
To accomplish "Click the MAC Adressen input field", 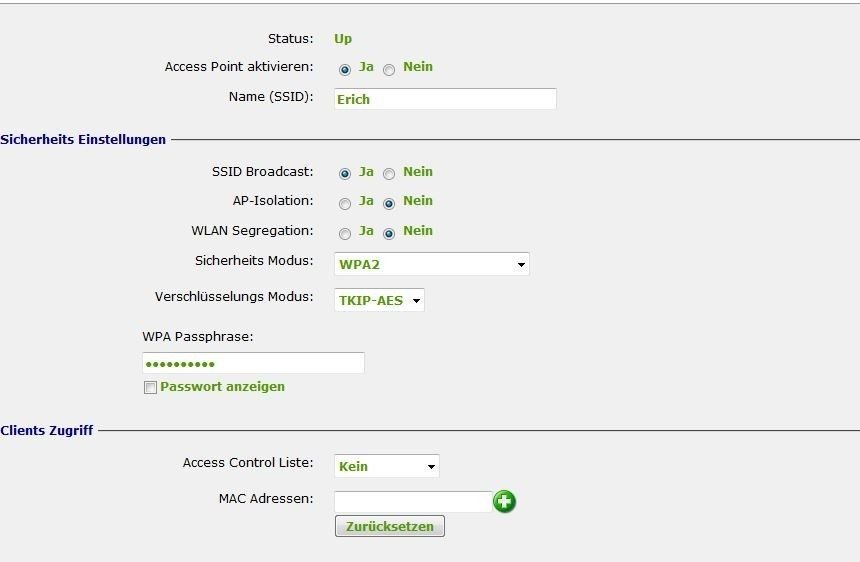I will (413, 502).
